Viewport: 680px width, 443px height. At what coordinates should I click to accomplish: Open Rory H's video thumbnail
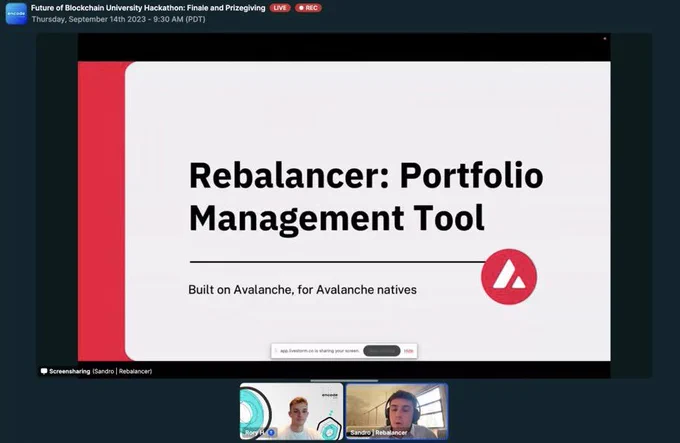pyautogui.click(x=291, y=411)
